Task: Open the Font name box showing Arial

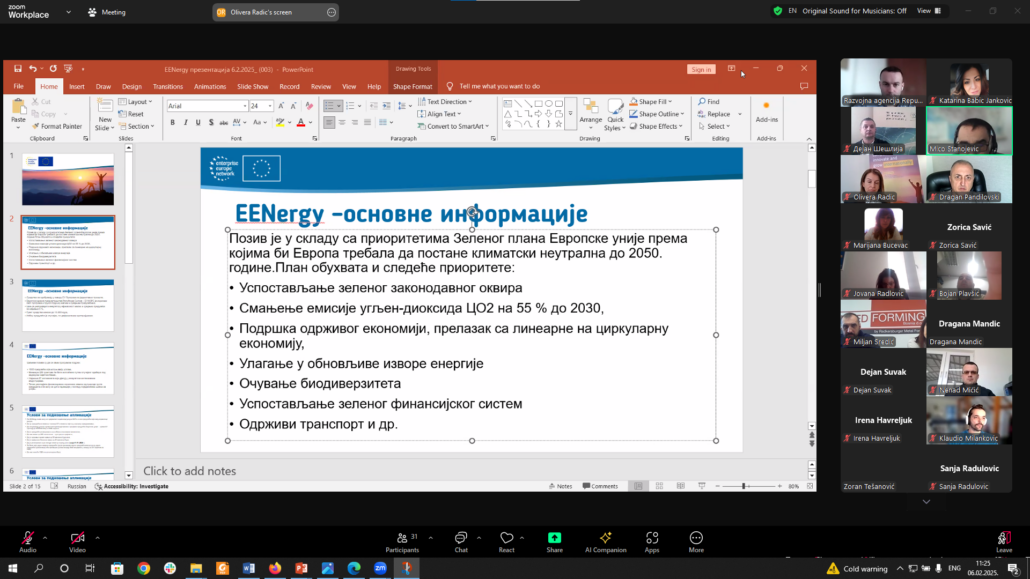Action: point(207,106)
